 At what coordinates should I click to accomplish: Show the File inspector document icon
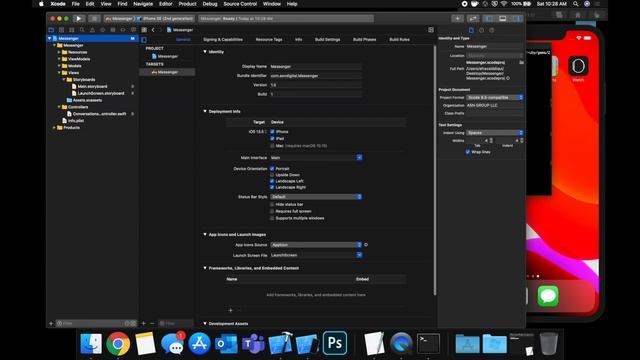pos(471,30)
